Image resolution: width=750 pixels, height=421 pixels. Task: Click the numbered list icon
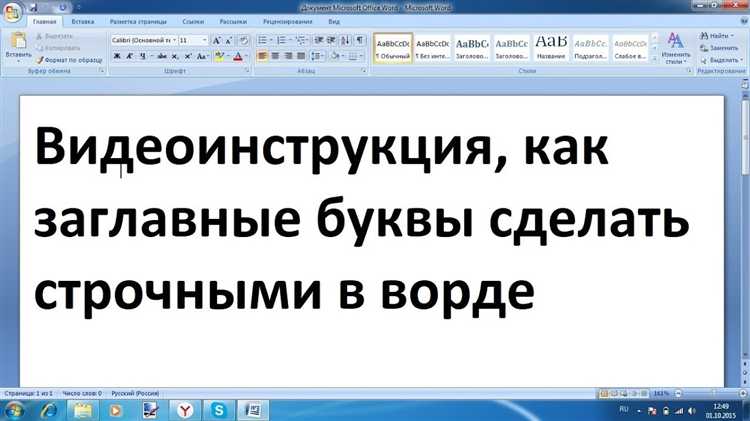(281, 40)
